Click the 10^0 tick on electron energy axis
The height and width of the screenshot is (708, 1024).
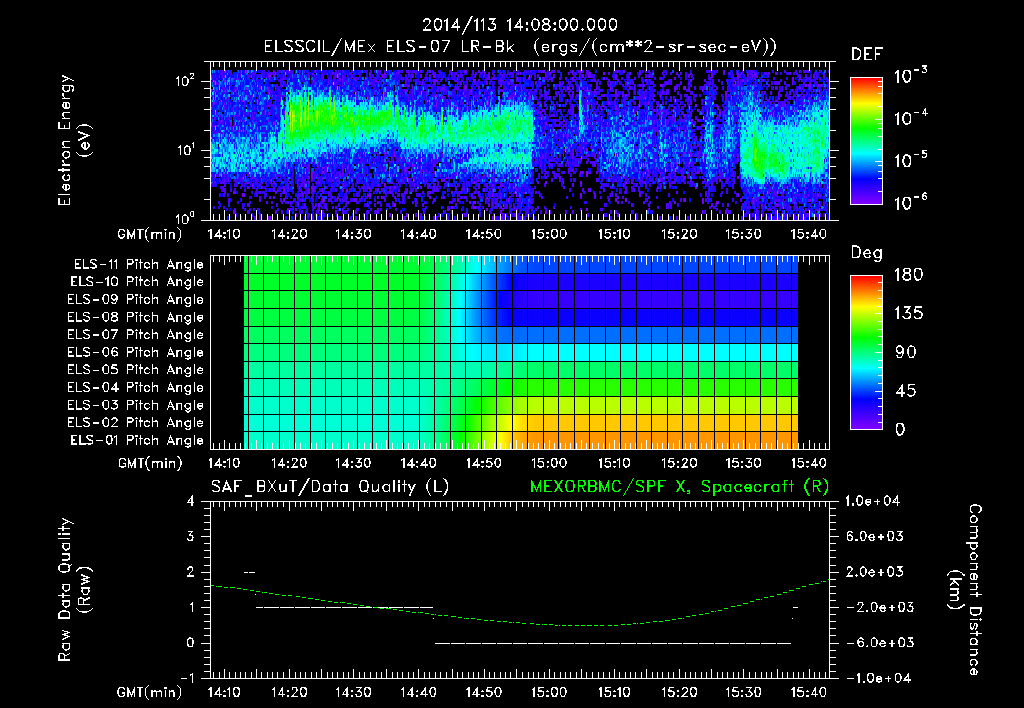[x=185, y=217]
